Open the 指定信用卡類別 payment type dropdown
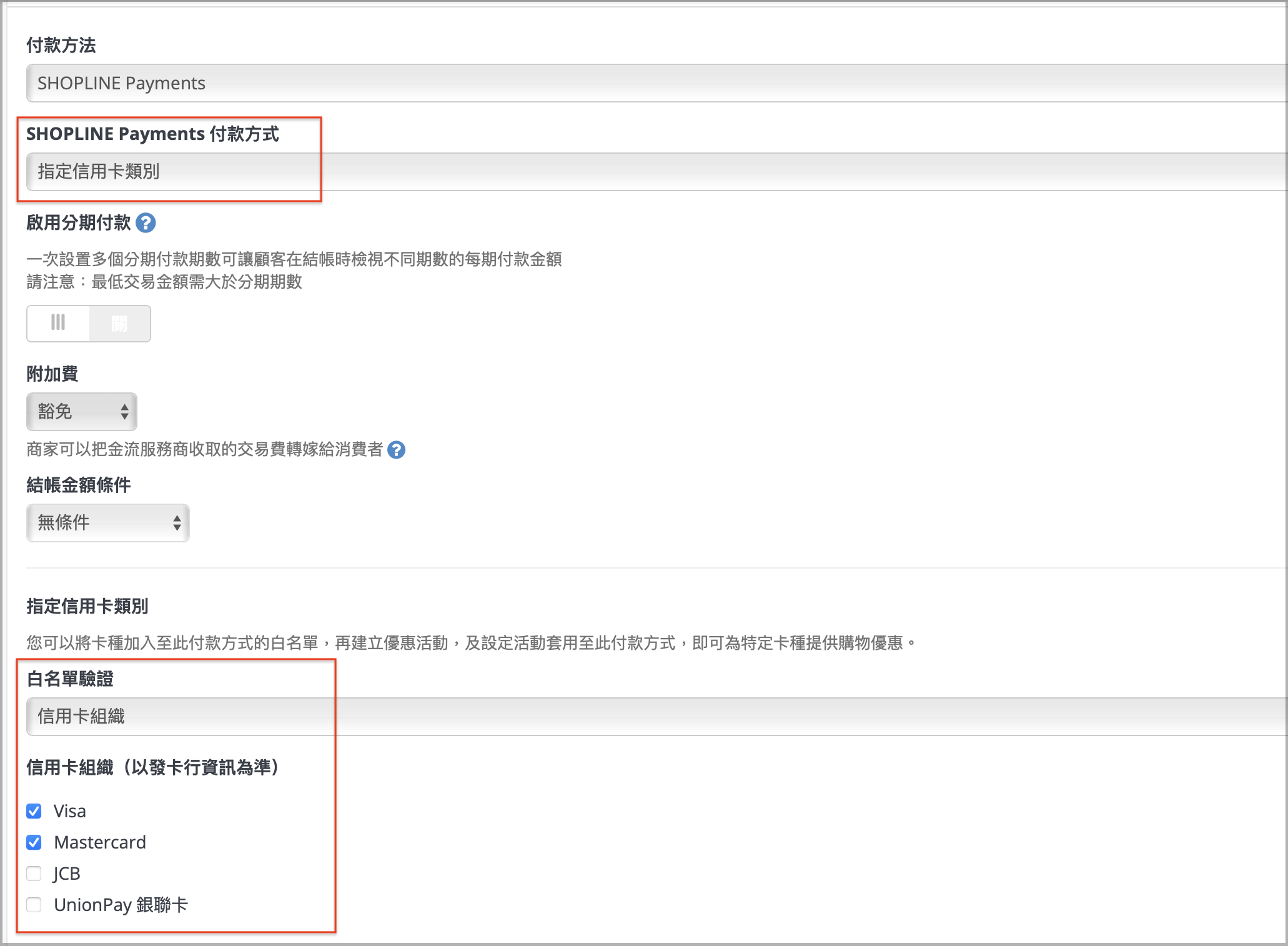Screen dimensions: 1288x946 click(x=656, y=171)
